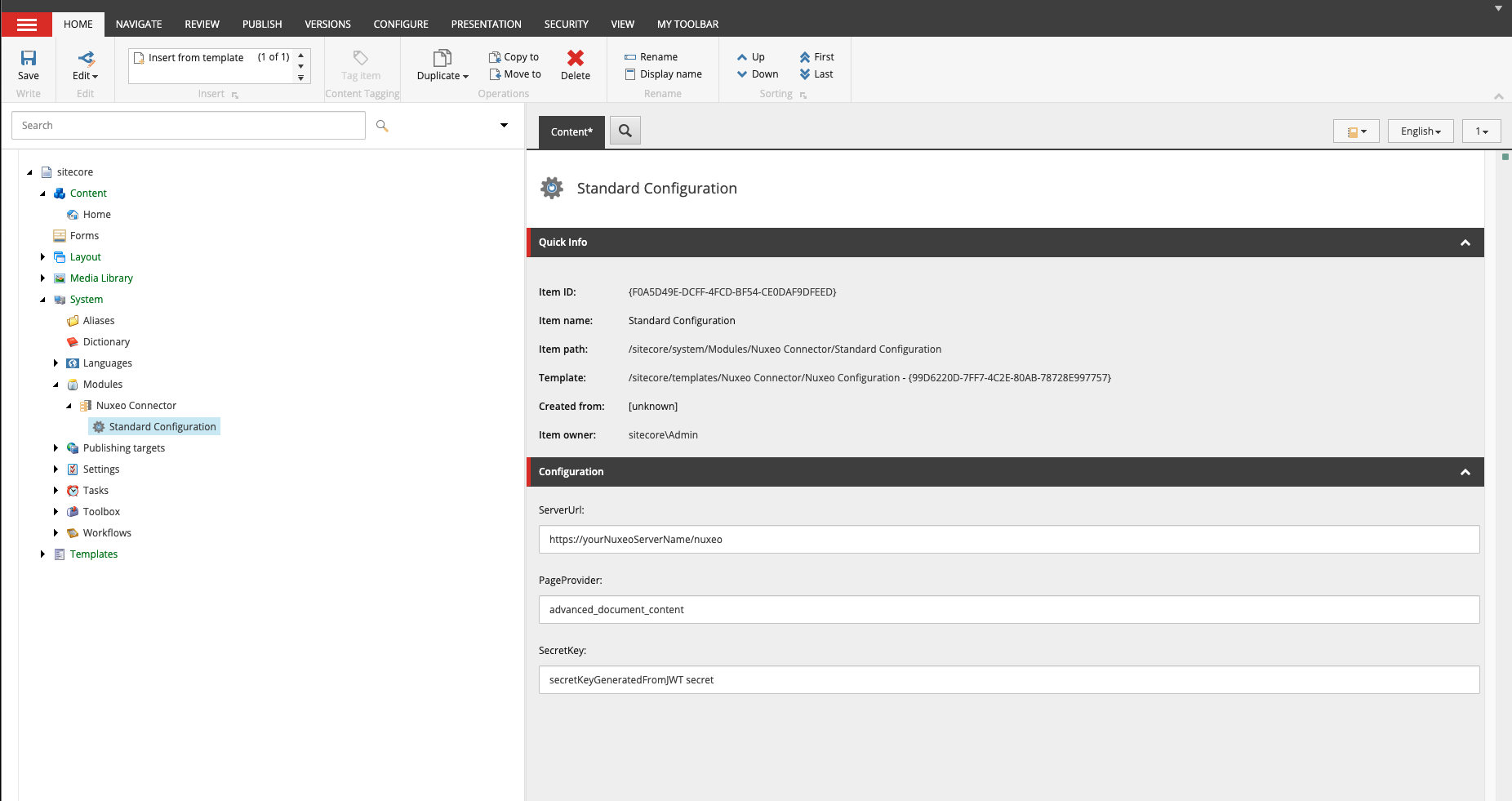Select the Content* editor tab

coord(571,132)
